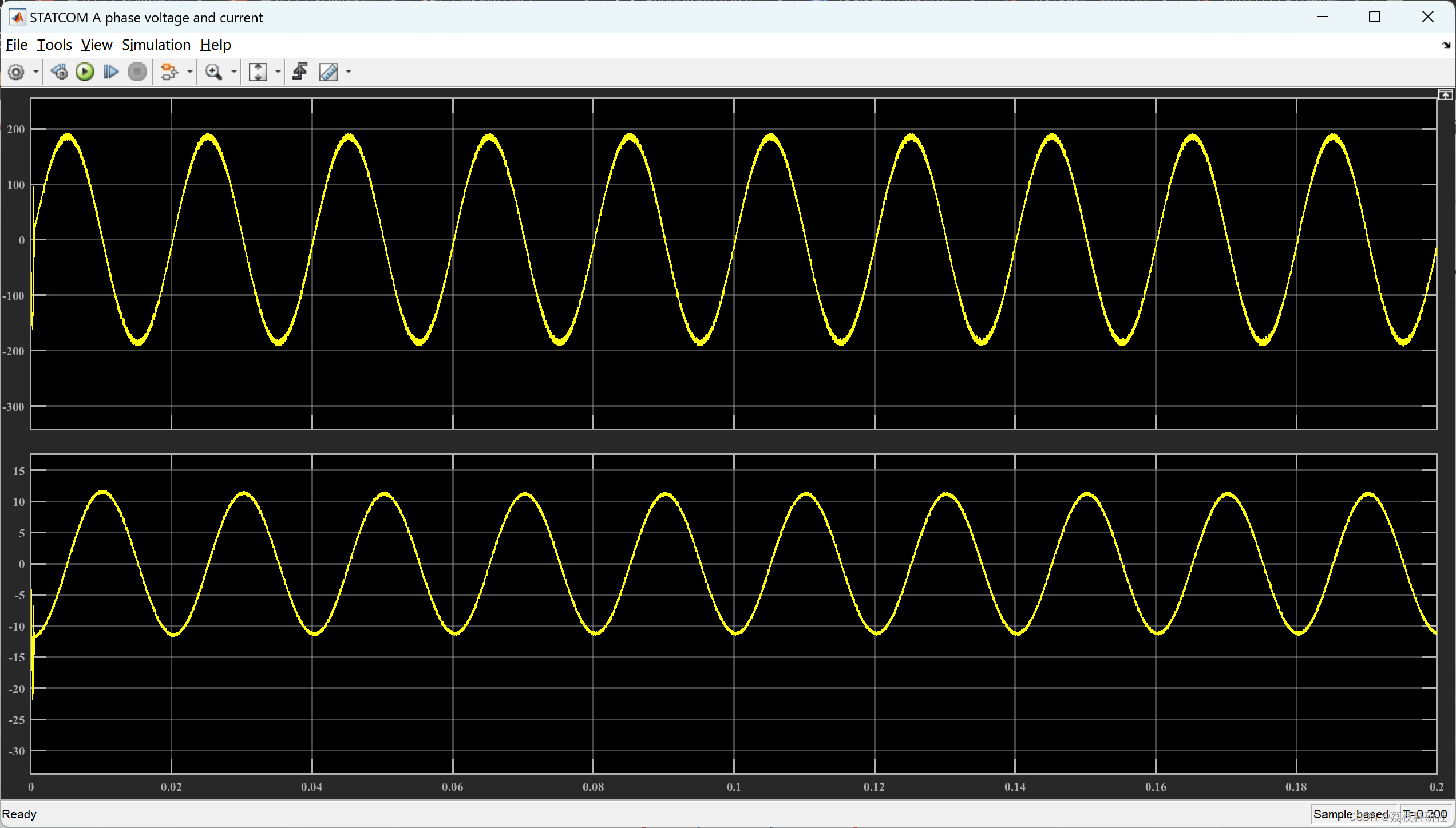Select the Zoom magnifier tool
Viewport: 1456px width, 828px height.
point(213,72)
